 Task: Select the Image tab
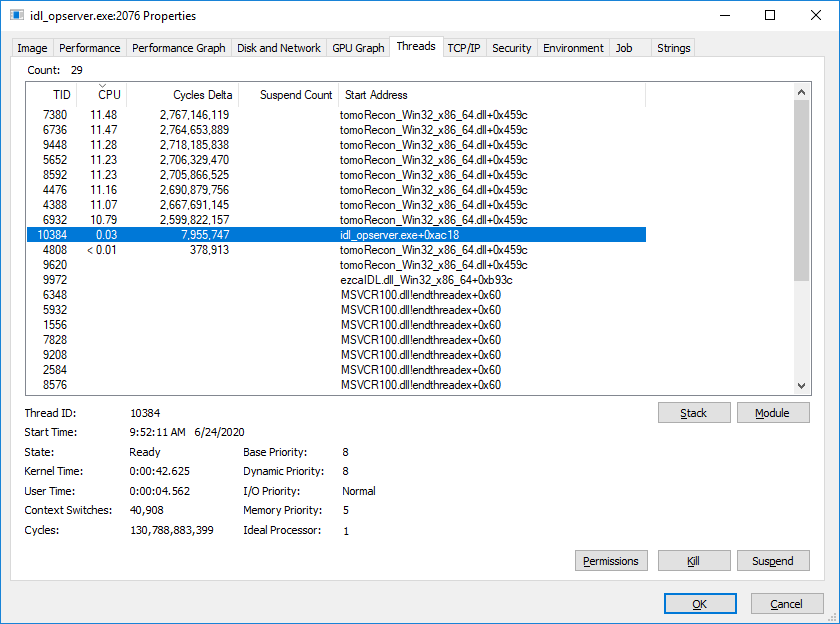32,47
